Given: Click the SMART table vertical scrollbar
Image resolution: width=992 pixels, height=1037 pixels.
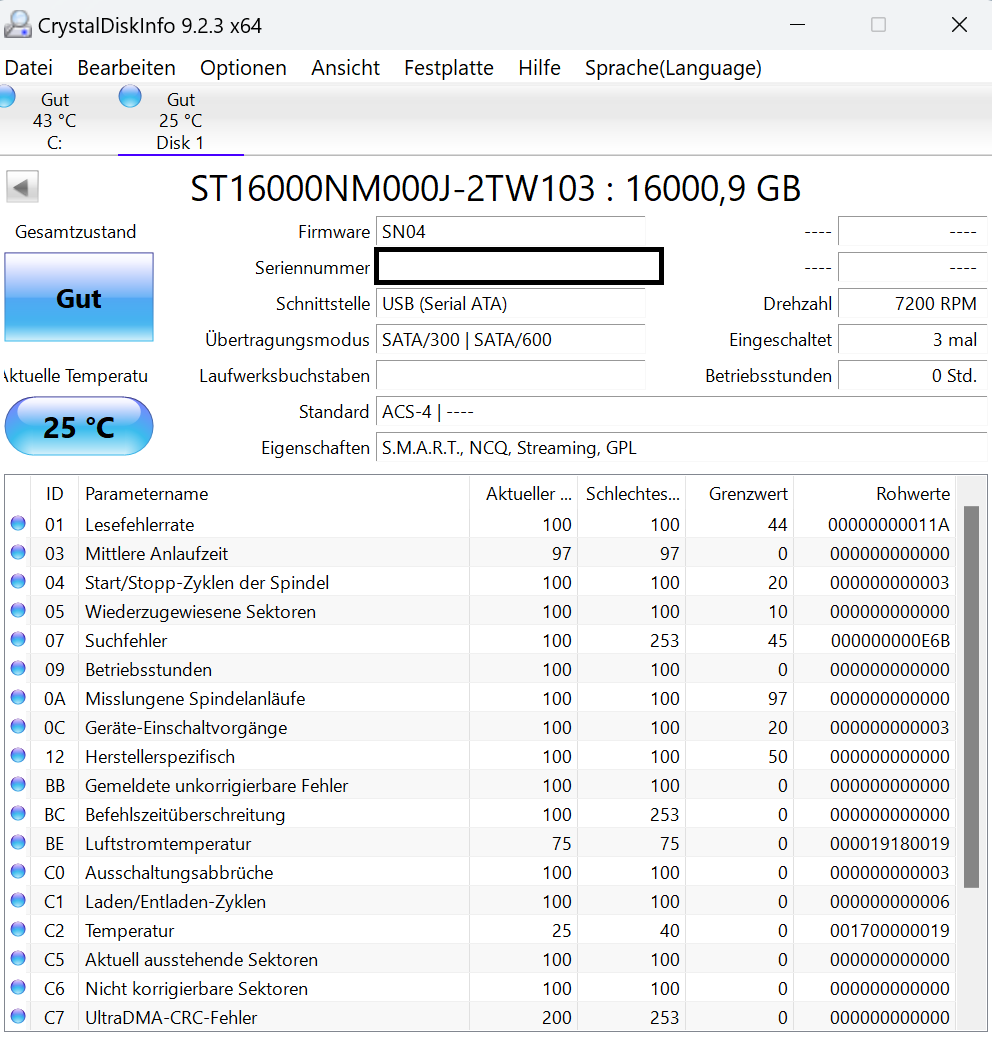Looking at the screenshot, I should click(x=971, y=697).
